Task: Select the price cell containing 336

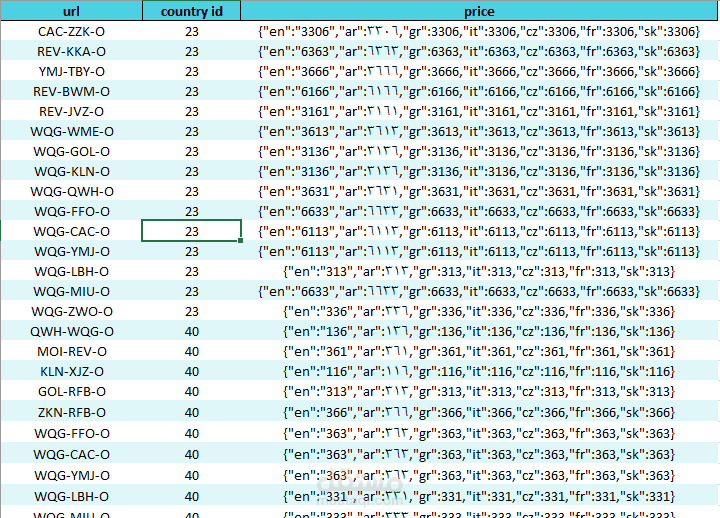Action: pos(479,311)
